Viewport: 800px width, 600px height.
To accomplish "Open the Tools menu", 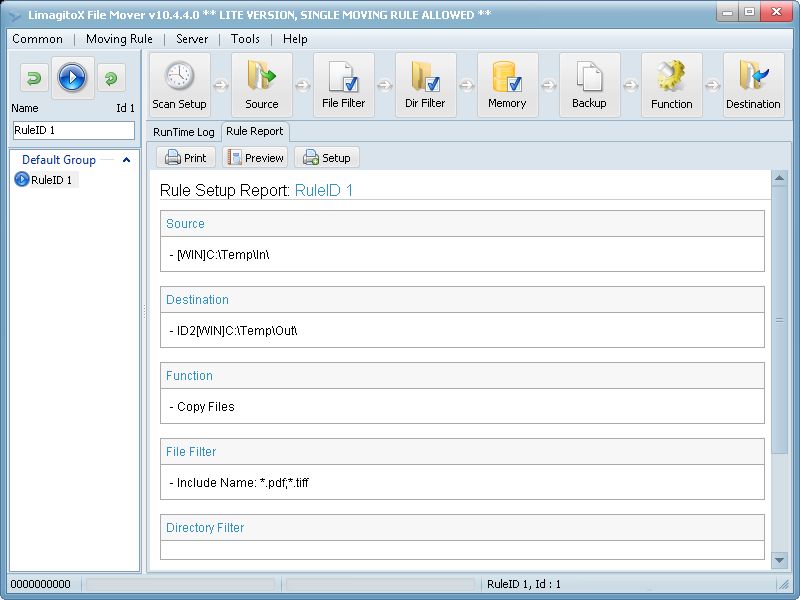I will point(245,39).
